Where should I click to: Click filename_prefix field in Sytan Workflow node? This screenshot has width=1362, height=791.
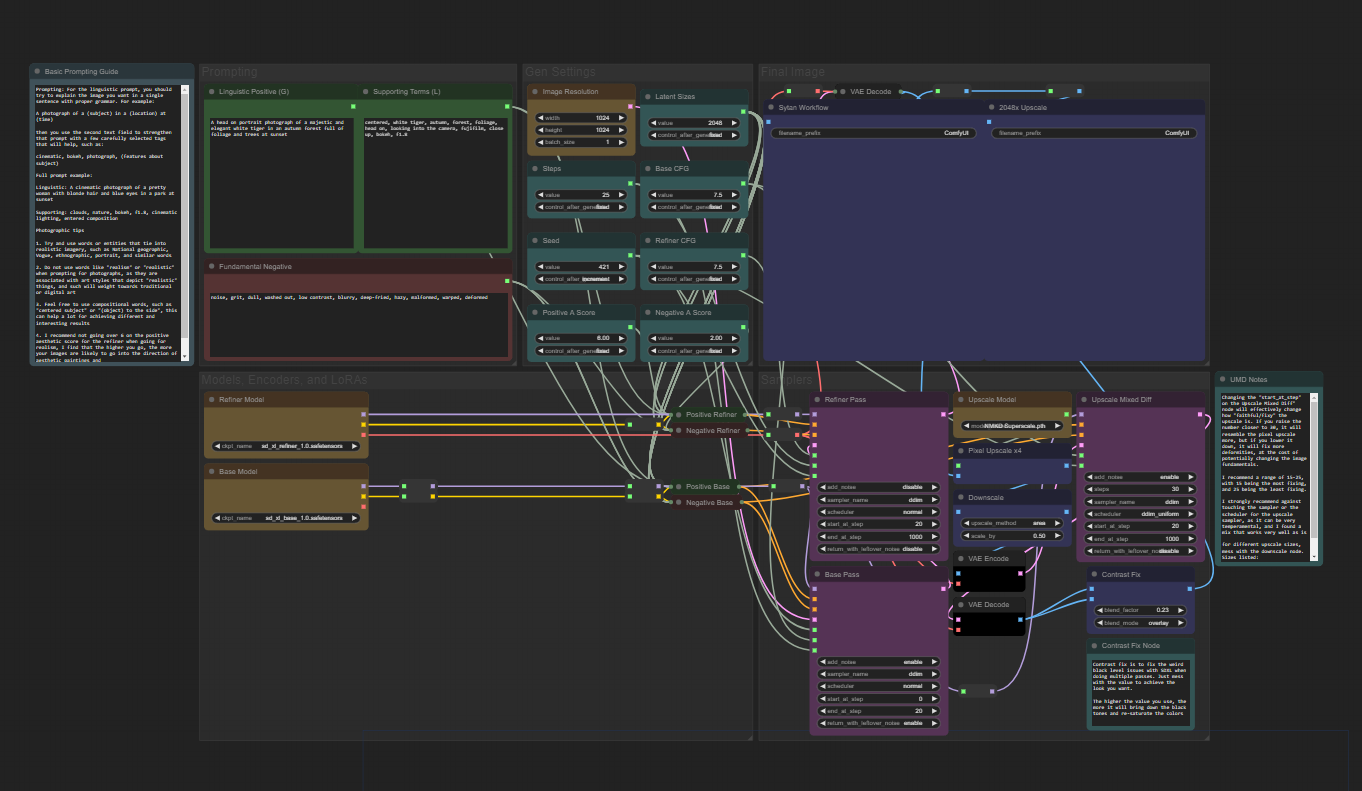[x=874, y=133]
